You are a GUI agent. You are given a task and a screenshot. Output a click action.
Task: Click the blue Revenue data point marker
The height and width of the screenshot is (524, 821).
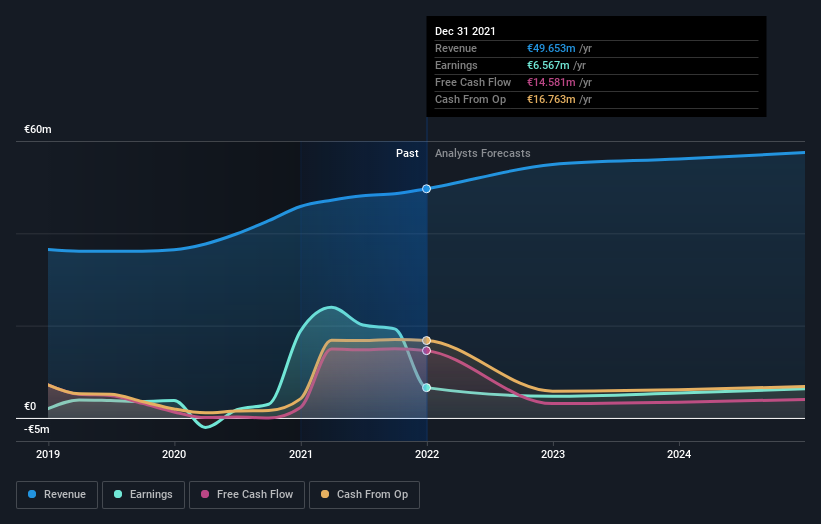[x=427, y=188]
